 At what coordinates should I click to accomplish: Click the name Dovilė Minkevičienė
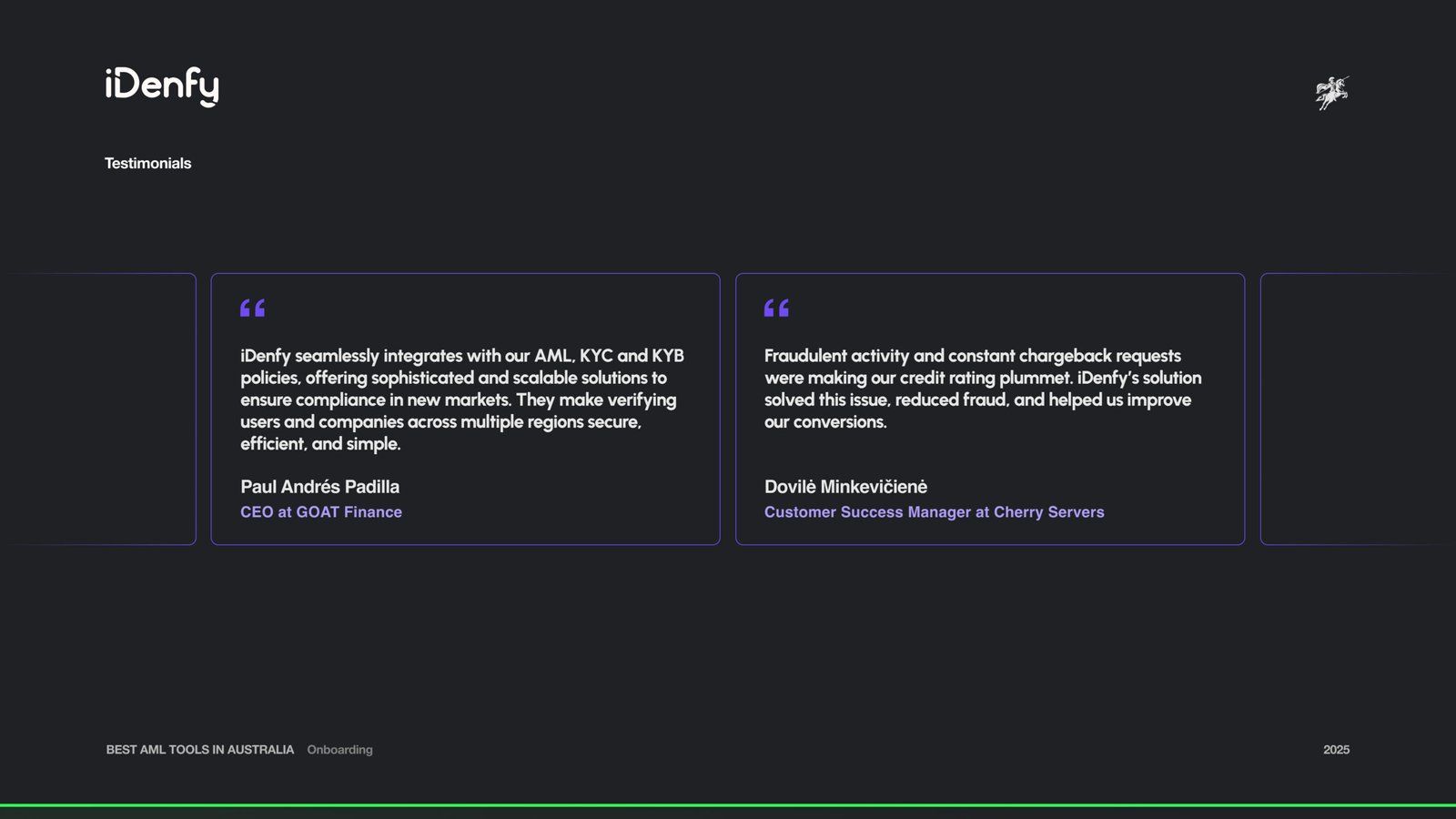[846, 487]
